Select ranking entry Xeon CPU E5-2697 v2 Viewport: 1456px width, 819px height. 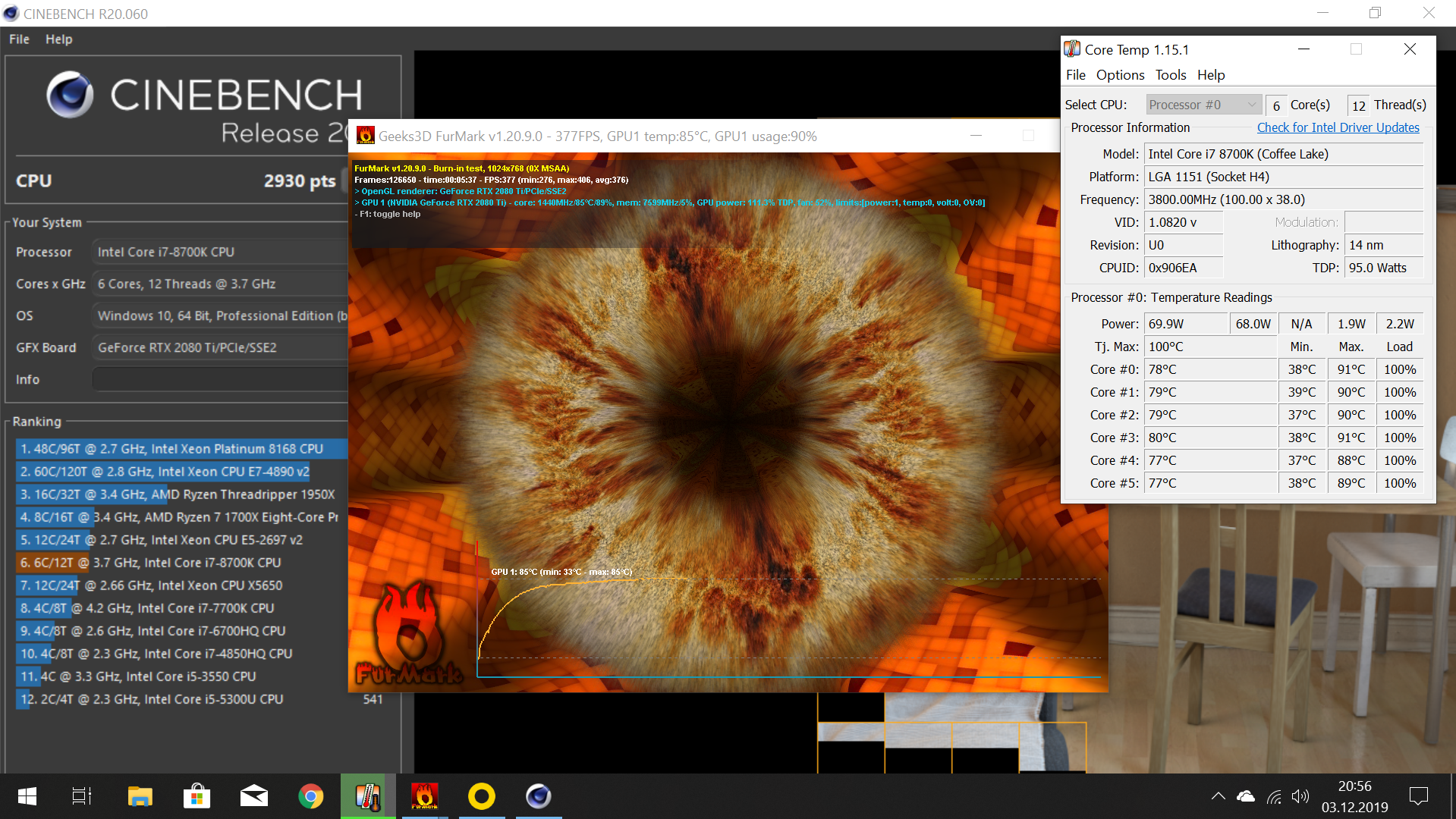pos(181,540)
